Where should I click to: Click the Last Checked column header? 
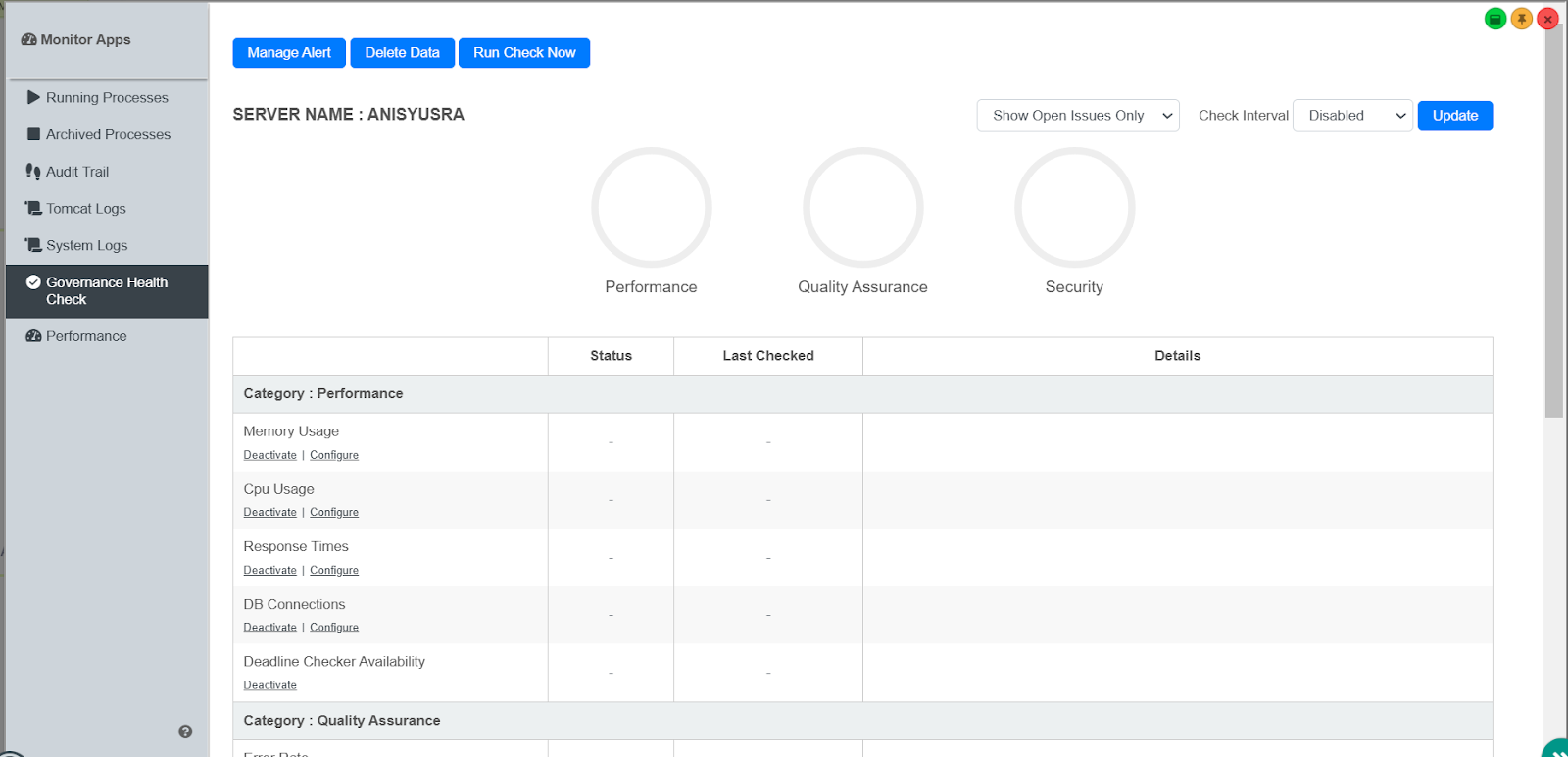[768, 356]
